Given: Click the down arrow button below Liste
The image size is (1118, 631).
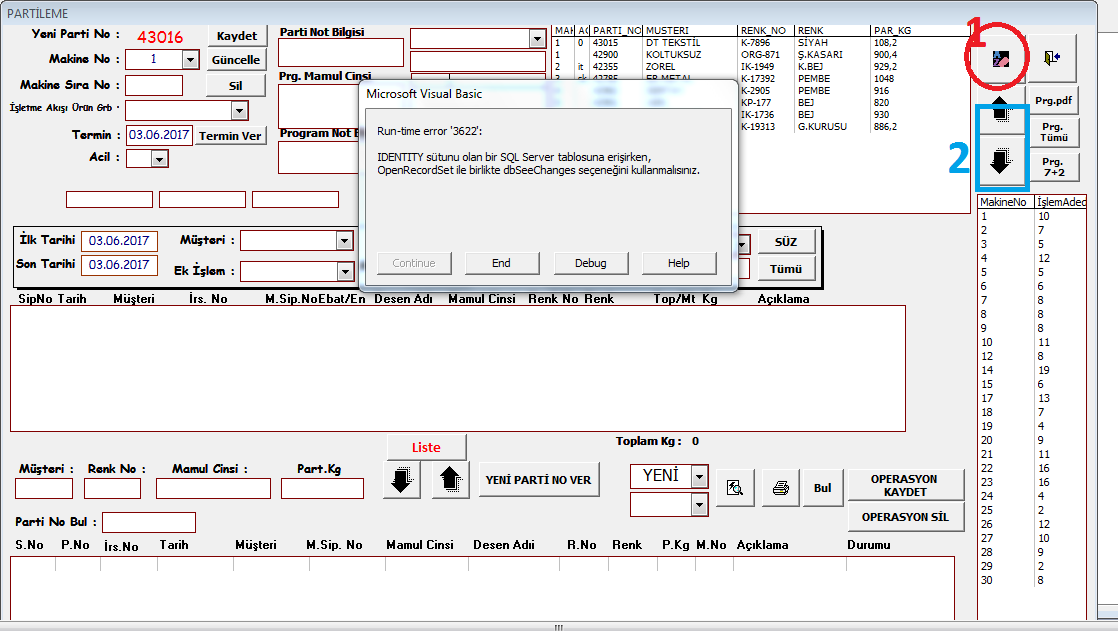Looking at the screenshot, I should click(401, 480).
